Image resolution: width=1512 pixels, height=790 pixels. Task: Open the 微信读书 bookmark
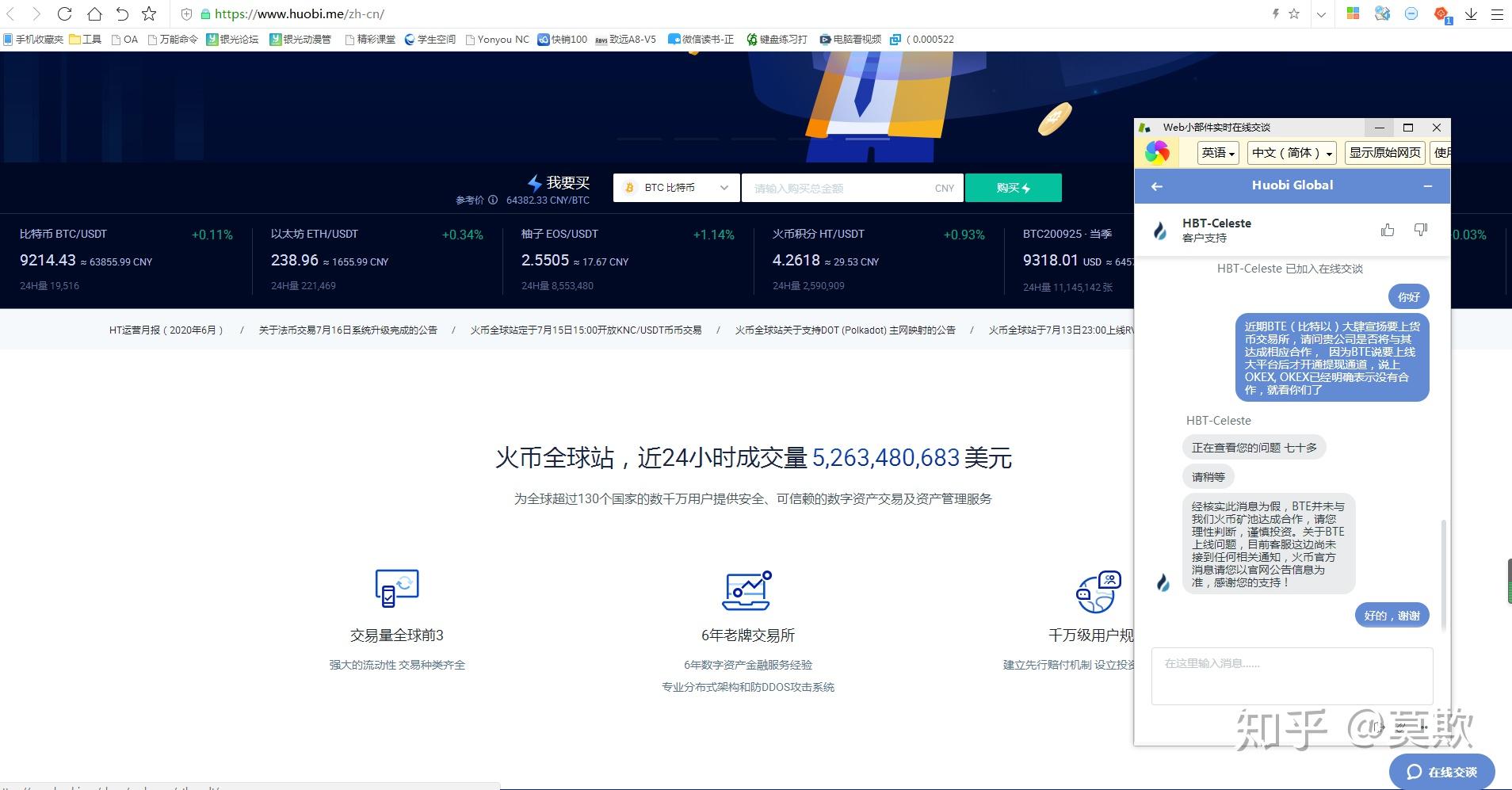pos(701,39)
